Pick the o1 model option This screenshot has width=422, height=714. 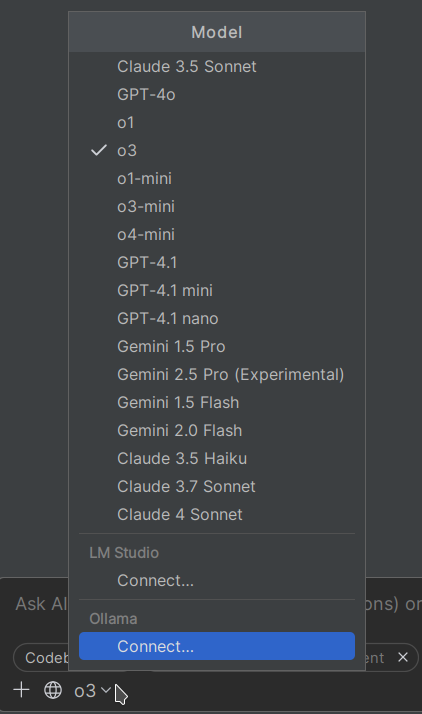(217, 122)
